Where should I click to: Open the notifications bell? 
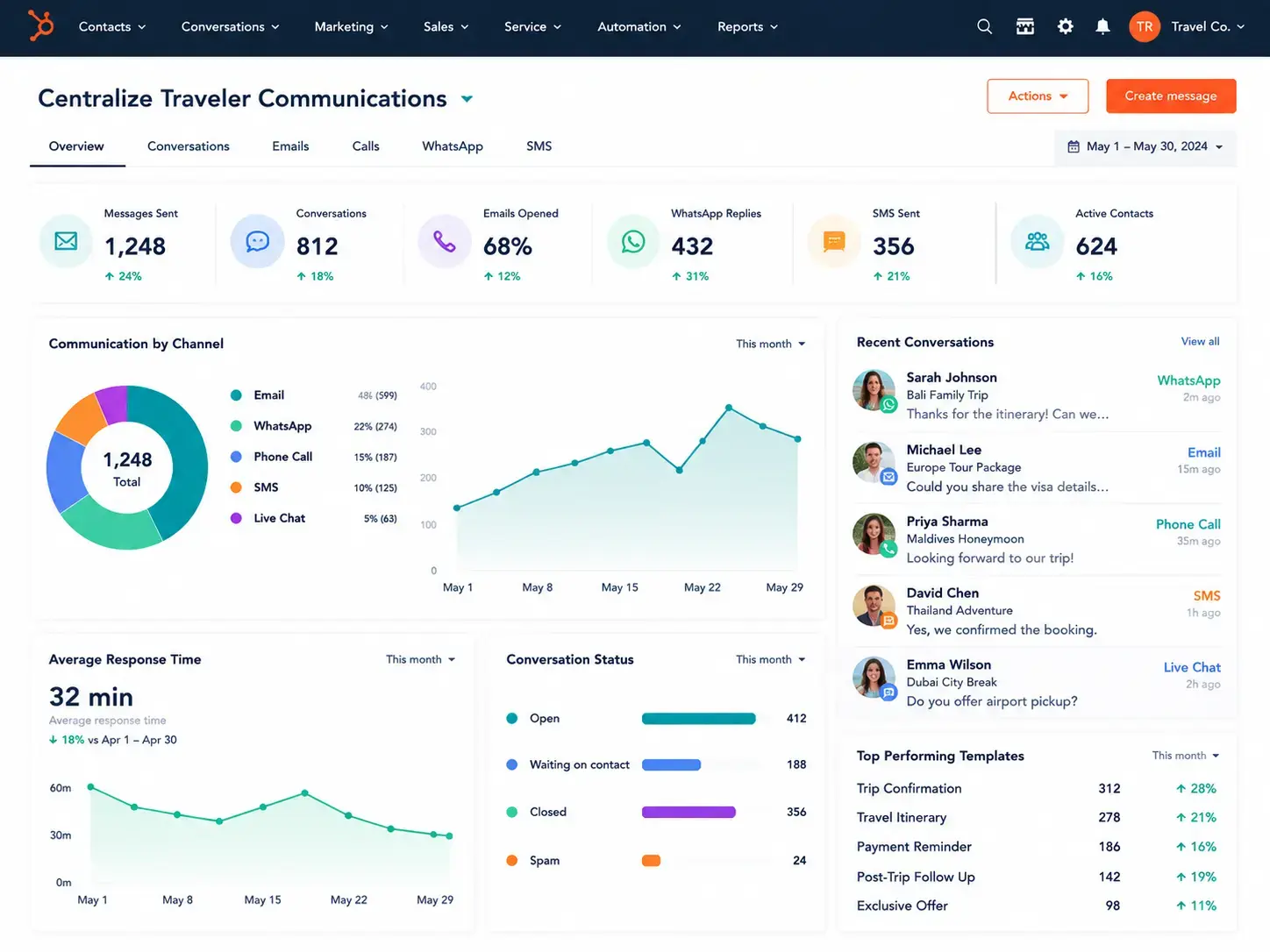click(x=1102, y=26)
